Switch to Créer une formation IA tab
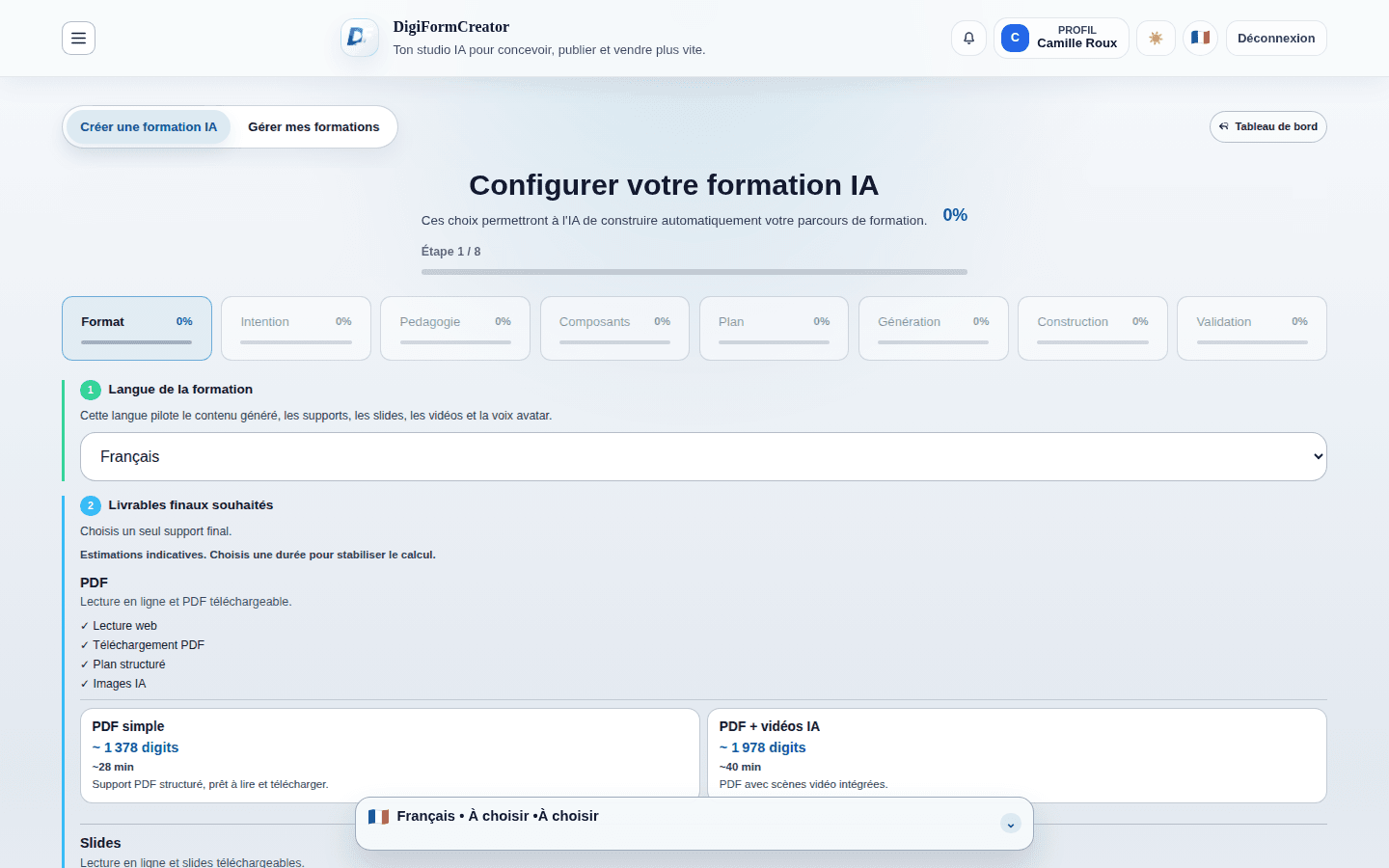Image resolution: width=1389 pixels, height=868 pixels. click(x=149, y=127)
